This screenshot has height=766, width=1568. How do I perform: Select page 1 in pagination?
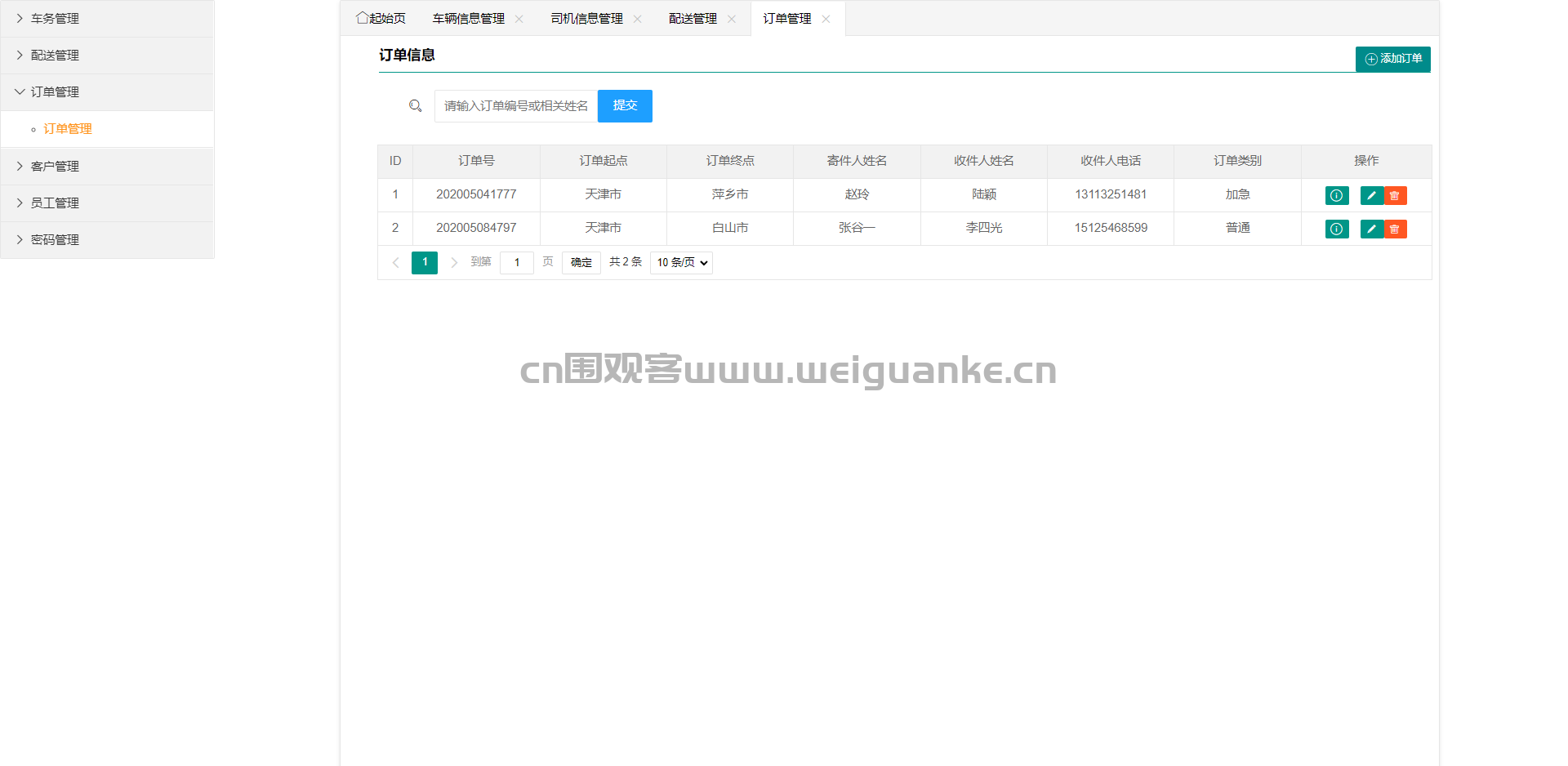pyautogui.click(x=425, y=262)
